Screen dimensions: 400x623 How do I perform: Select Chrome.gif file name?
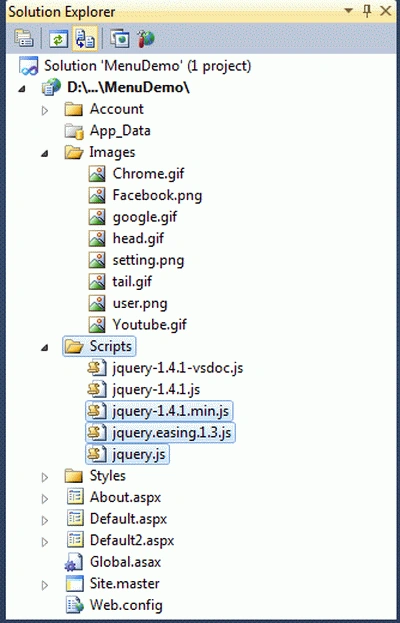click(x=149, y=174)
